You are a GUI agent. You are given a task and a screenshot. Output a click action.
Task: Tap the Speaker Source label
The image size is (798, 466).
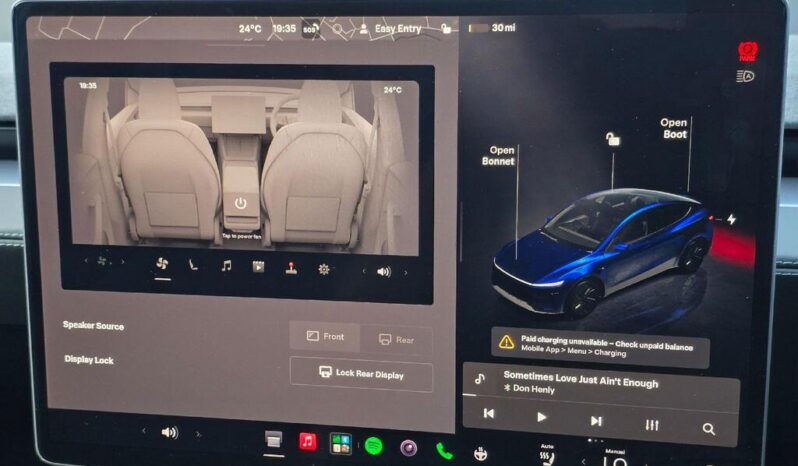93,326
